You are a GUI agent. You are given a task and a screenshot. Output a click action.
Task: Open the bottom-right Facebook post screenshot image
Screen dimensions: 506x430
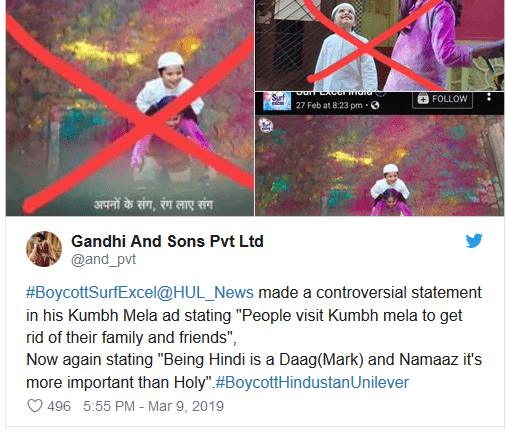click(x=380, y=154)
